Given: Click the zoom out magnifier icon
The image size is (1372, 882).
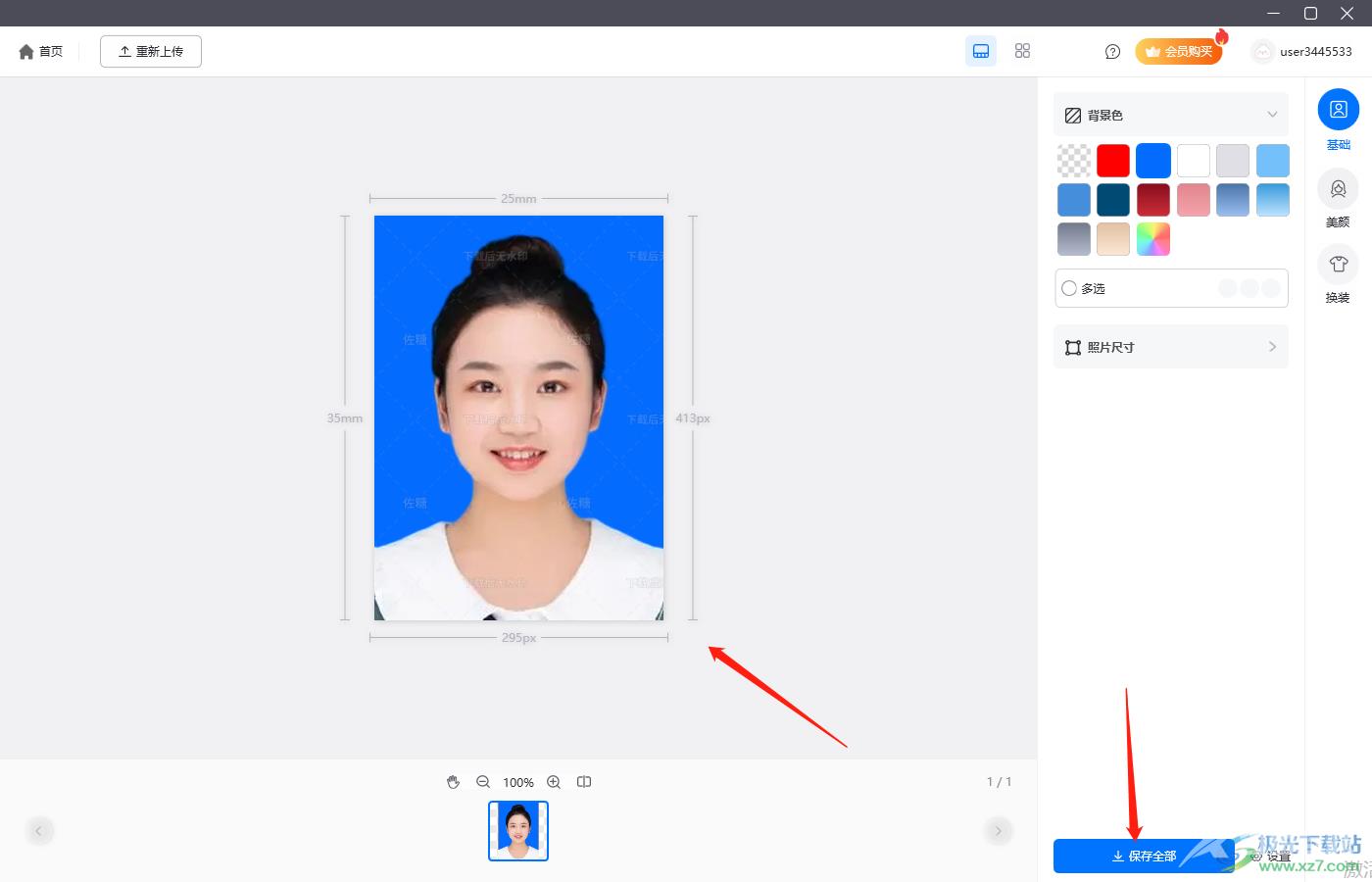Looking at the screenshot, I should pyautogui.click(x=483, y=782).
